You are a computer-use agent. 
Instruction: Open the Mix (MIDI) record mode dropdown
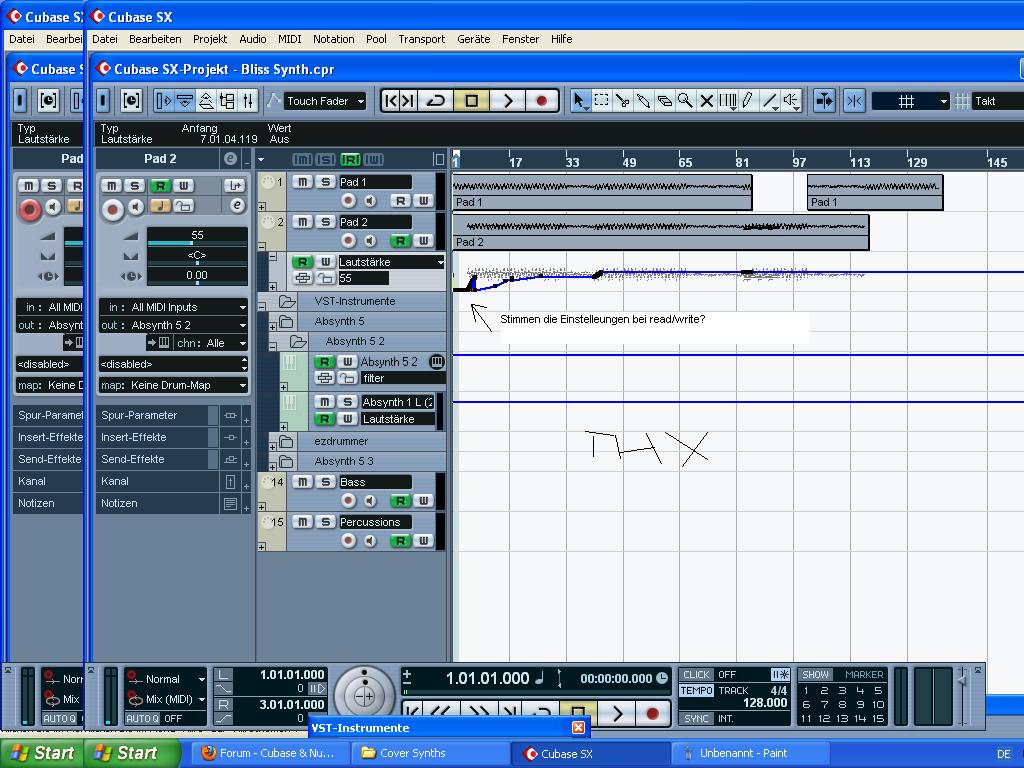[166, 699]
